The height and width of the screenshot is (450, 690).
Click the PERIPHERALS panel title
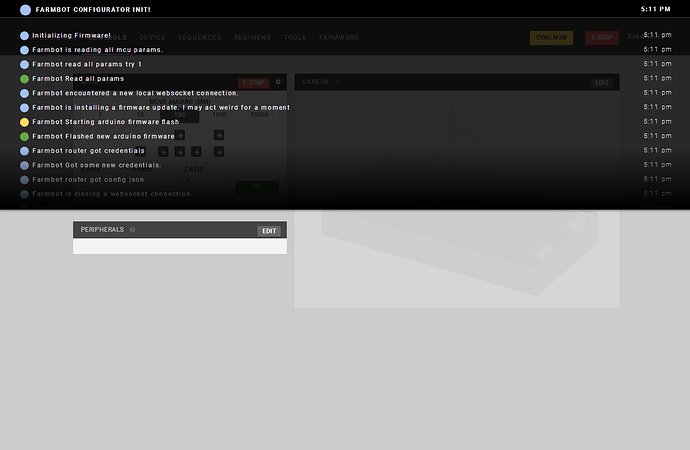pyautogui.click(x=102, y=230)
